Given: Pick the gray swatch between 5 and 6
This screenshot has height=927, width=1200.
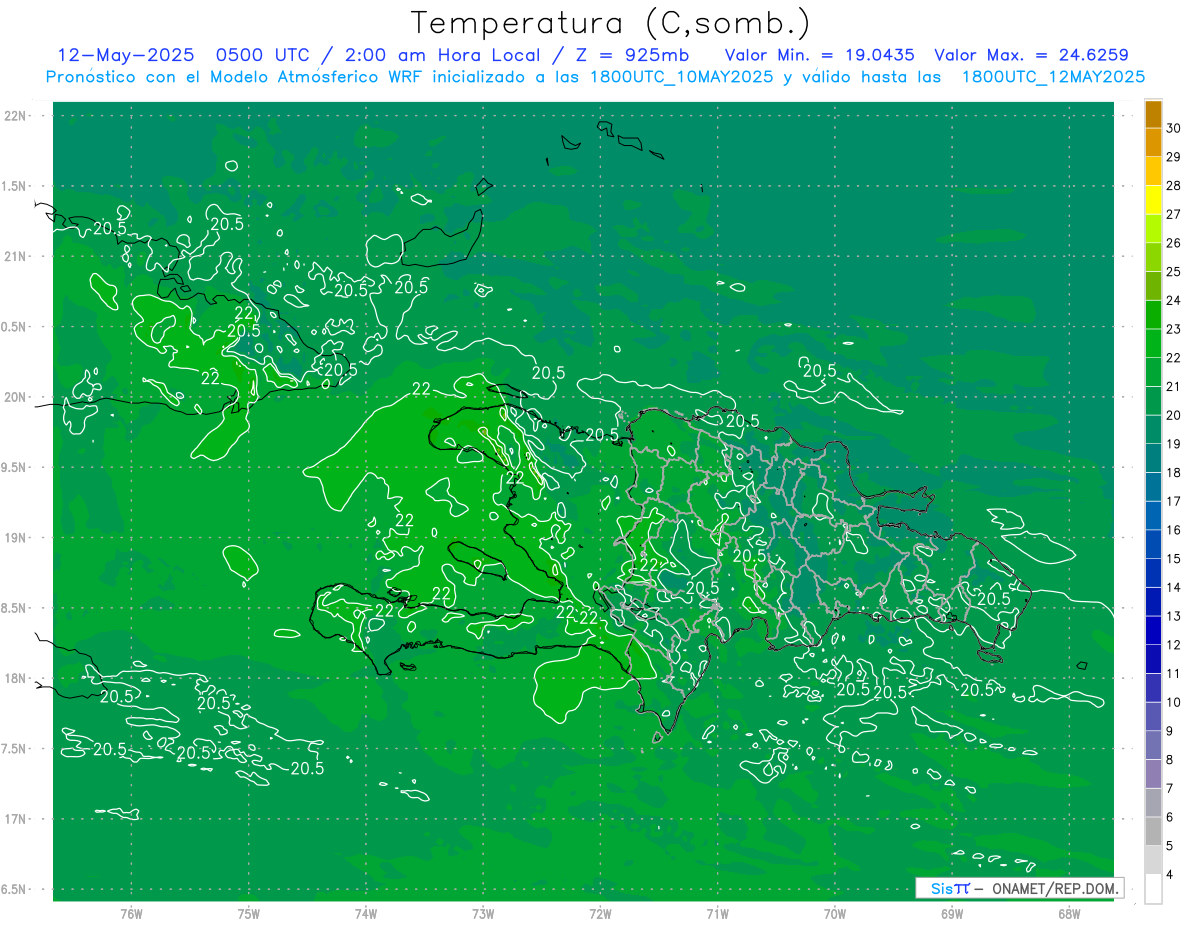Looking at the screenshot, I should [x=1153, y=831].
